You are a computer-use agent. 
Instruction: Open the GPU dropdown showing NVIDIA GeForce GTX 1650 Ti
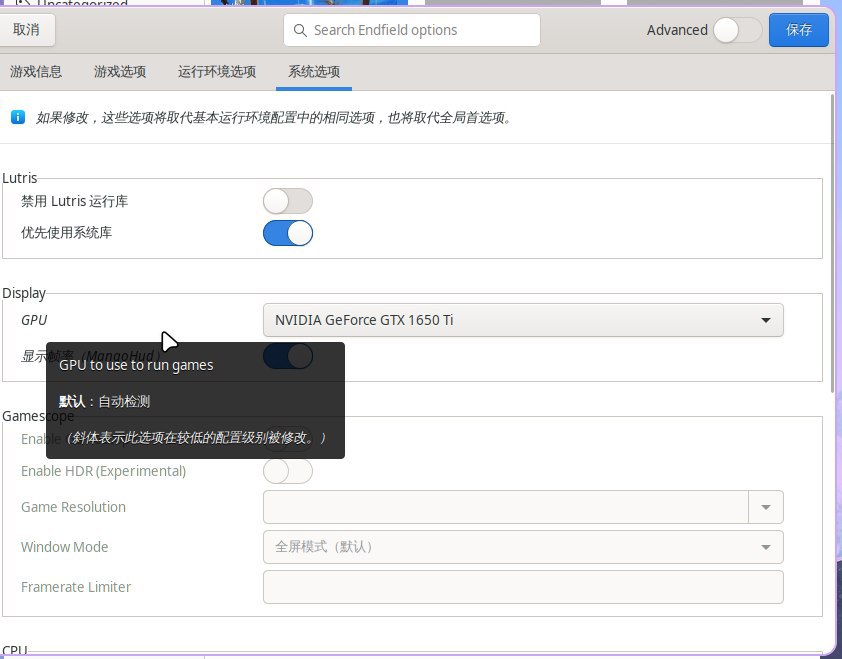point(523,320)
